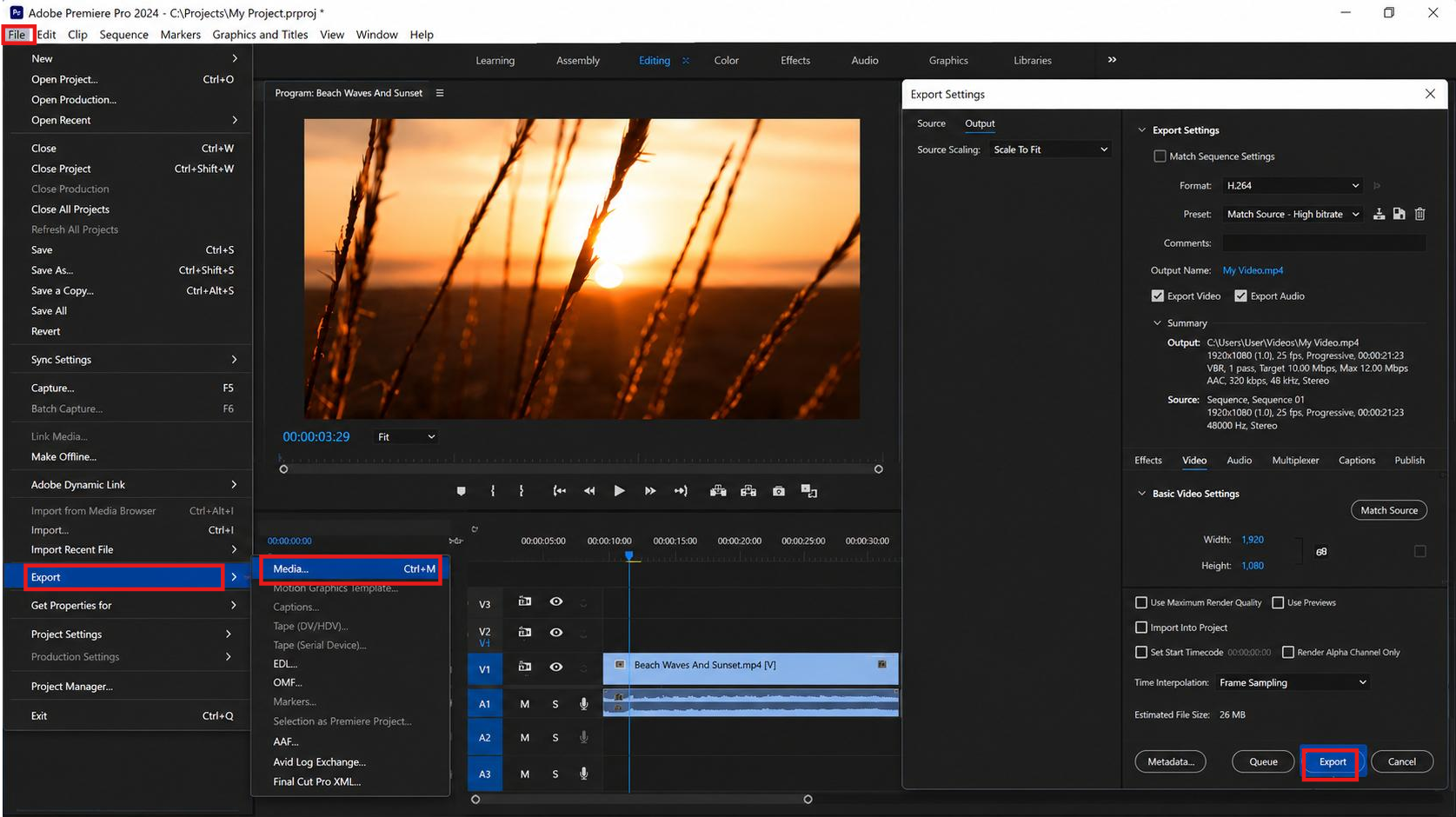
Task: Enable voice-over record on track A3
Action: (584, 774)
